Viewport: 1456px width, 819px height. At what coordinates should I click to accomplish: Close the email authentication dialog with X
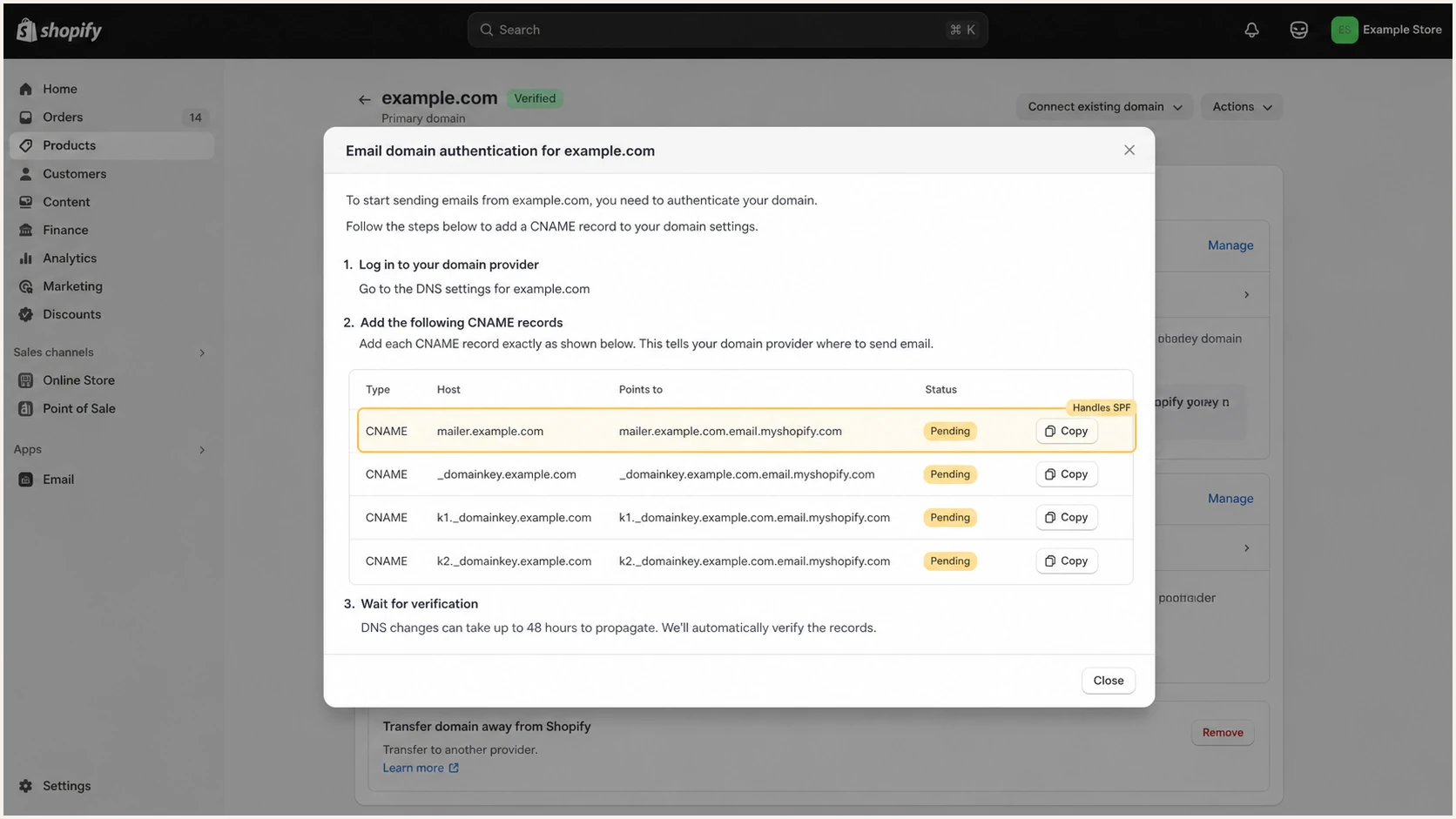1129,150
